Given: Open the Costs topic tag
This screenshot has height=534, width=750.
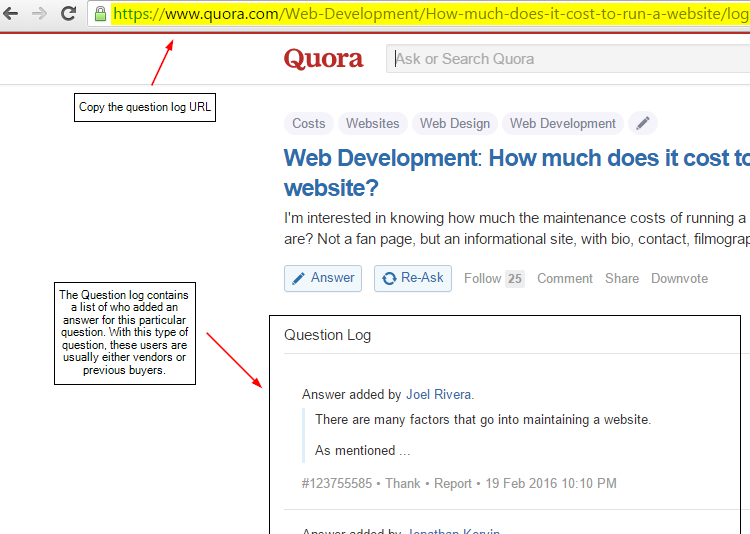Looking at the screenshot, I should 308,124.
